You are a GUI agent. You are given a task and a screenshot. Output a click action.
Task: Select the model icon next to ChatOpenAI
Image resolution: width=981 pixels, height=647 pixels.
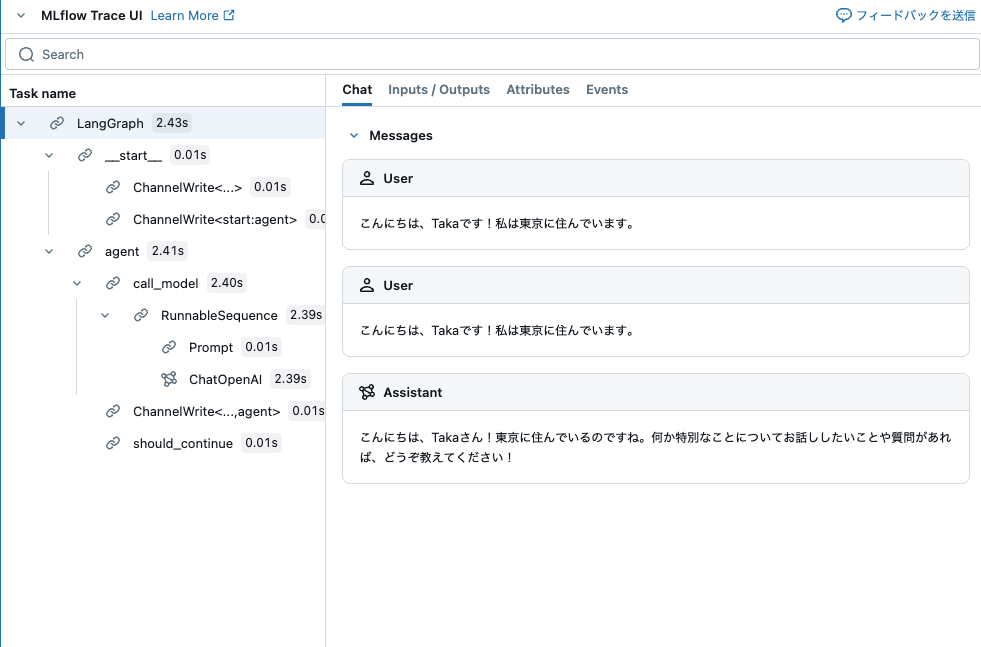tap(170, 379)
